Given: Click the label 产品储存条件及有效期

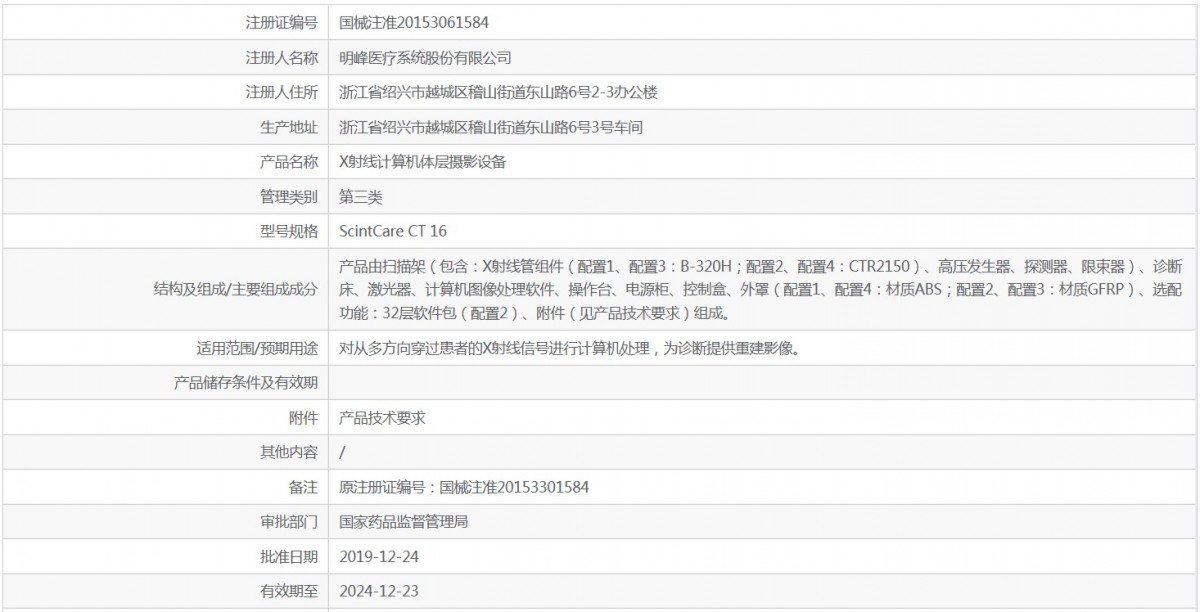Looking at the screenshot, I should click(x=246, y=382).
